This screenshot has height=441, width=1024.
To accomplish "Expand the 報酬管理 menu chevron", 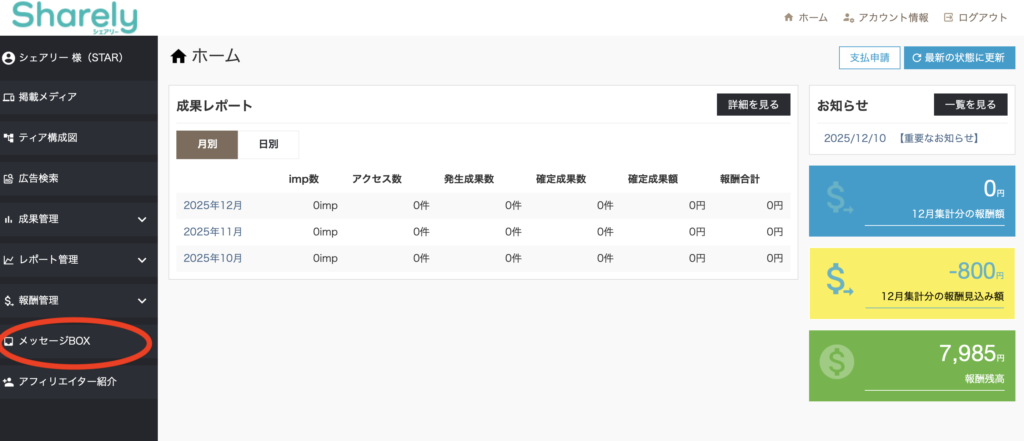I will tap(142, 300).
